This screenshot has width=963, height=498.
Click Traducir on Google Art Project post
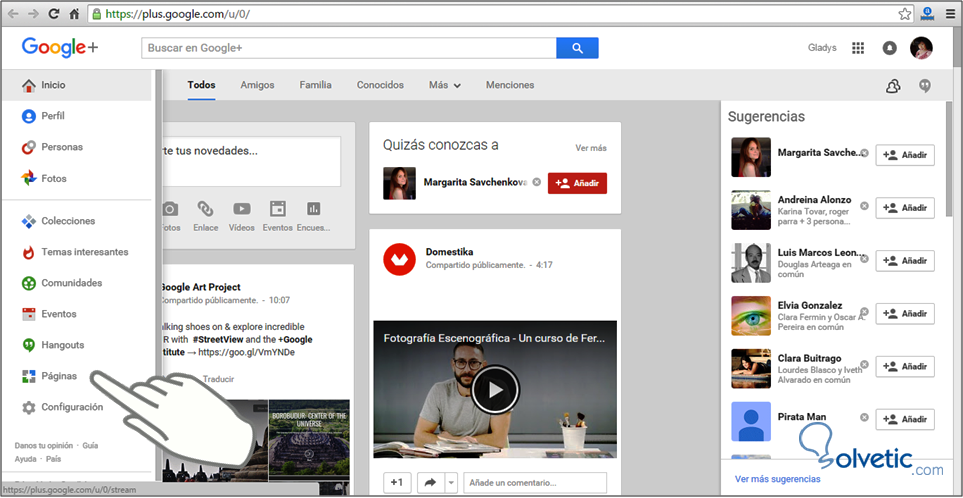pos(218,379)
